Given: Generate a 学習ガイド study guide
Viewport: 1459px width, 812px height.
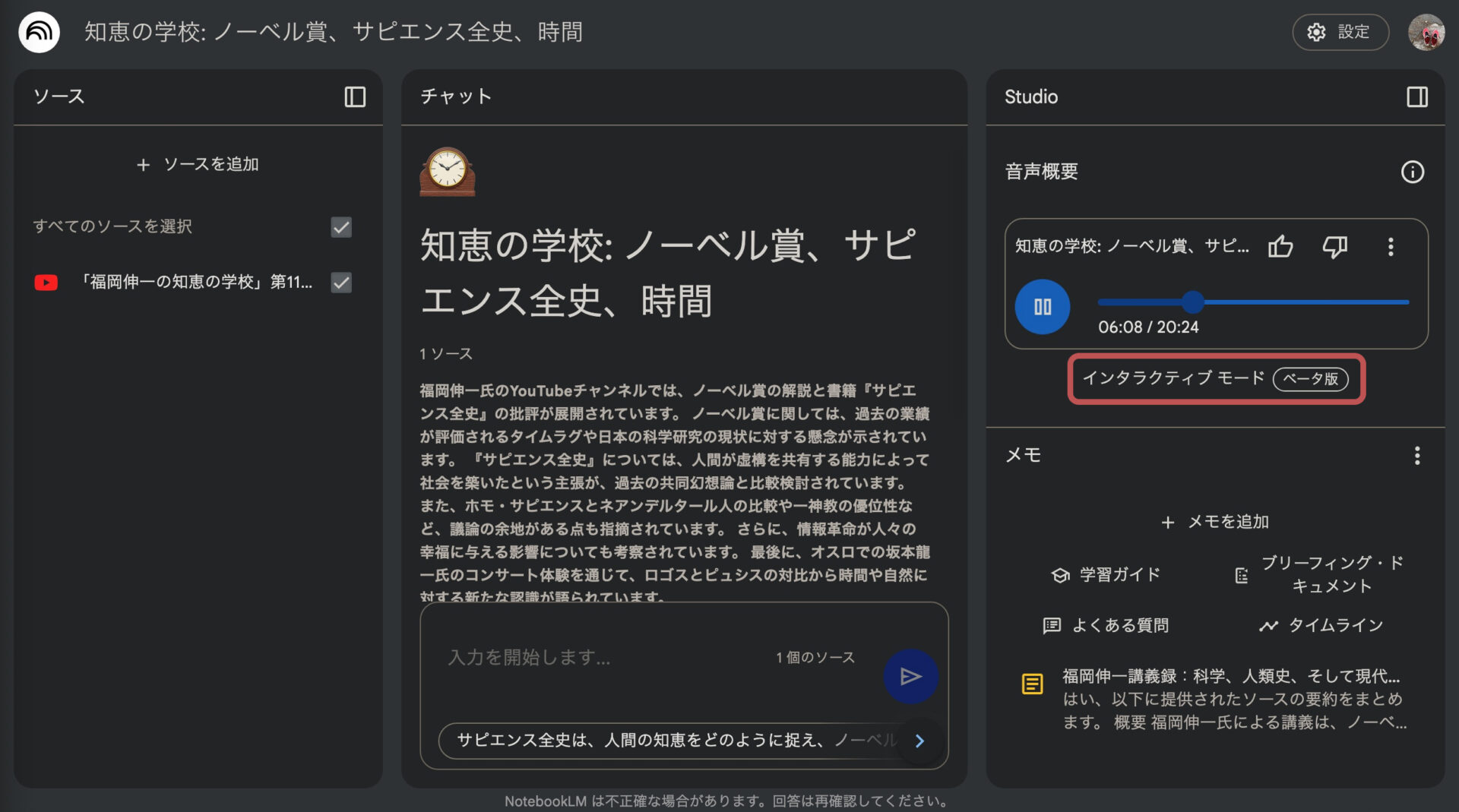Looking at the screenshot, I should pos(1106,575).
